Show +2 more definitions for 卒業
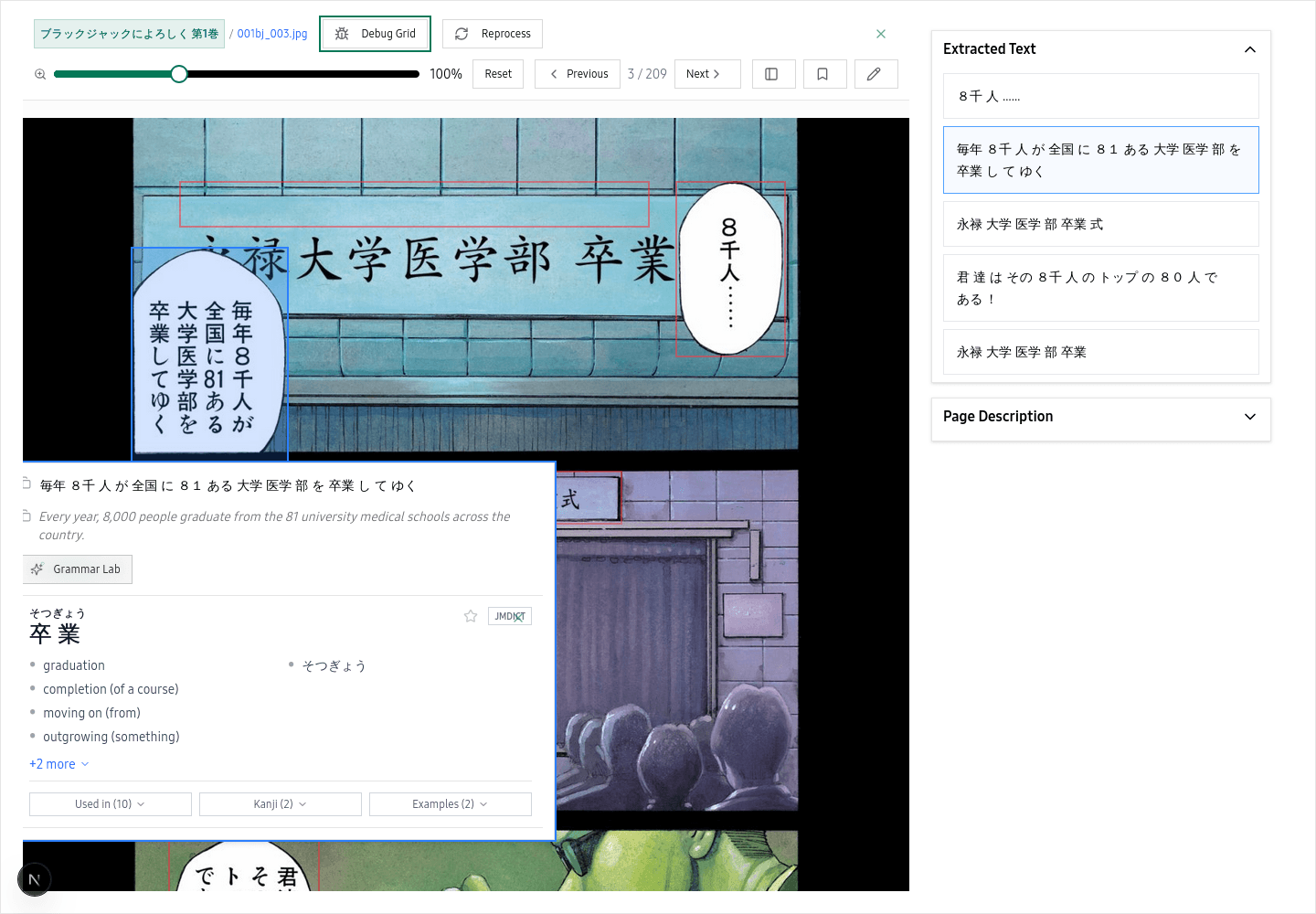 tap(58, 764)
